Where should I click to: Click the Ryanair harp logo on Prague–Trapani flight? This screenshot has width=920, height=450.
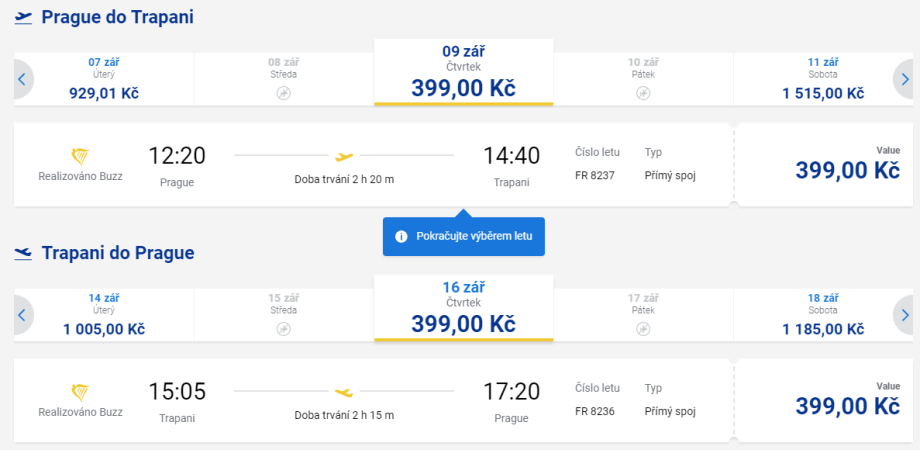[81, 156]
